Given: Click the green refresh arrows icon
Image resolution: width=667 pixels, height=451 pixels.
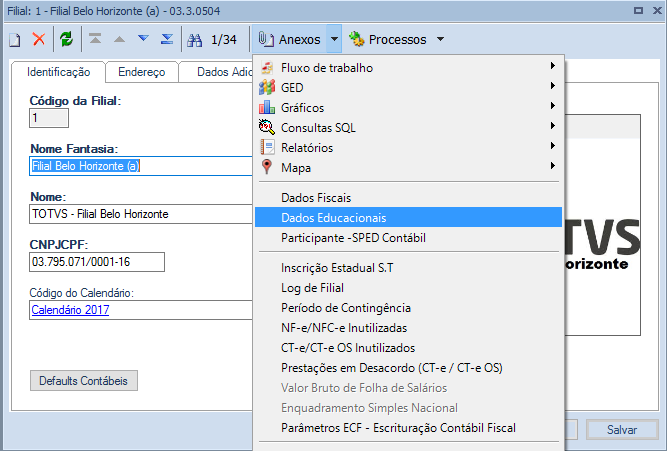Looking at the screenshot, I should [66, 39].
